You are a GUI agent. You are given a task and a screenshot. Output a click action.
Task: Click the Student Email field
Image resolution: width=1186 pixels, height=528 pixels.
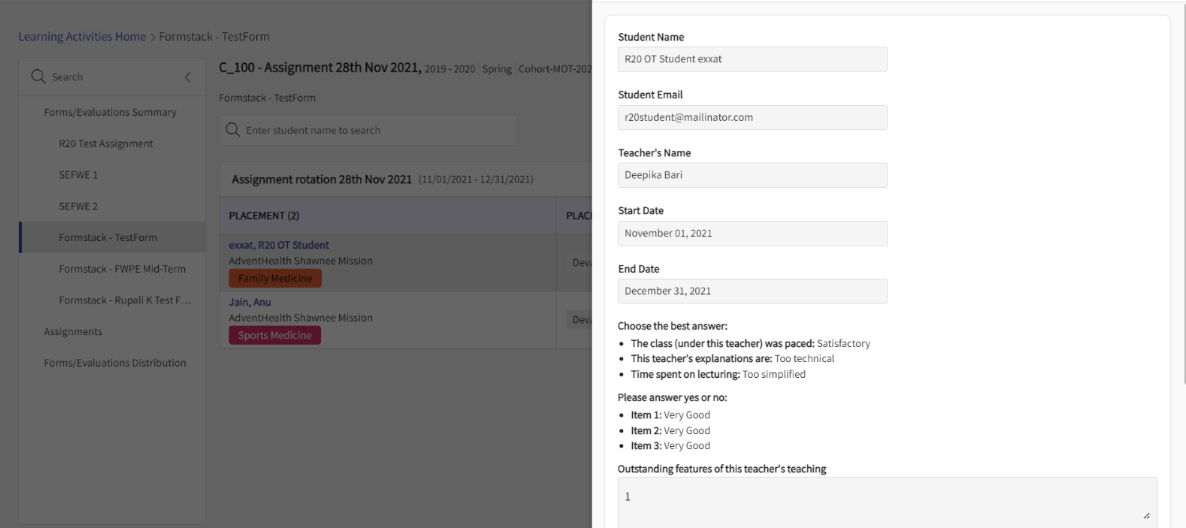pyautogui.click(x=752, y=117)
